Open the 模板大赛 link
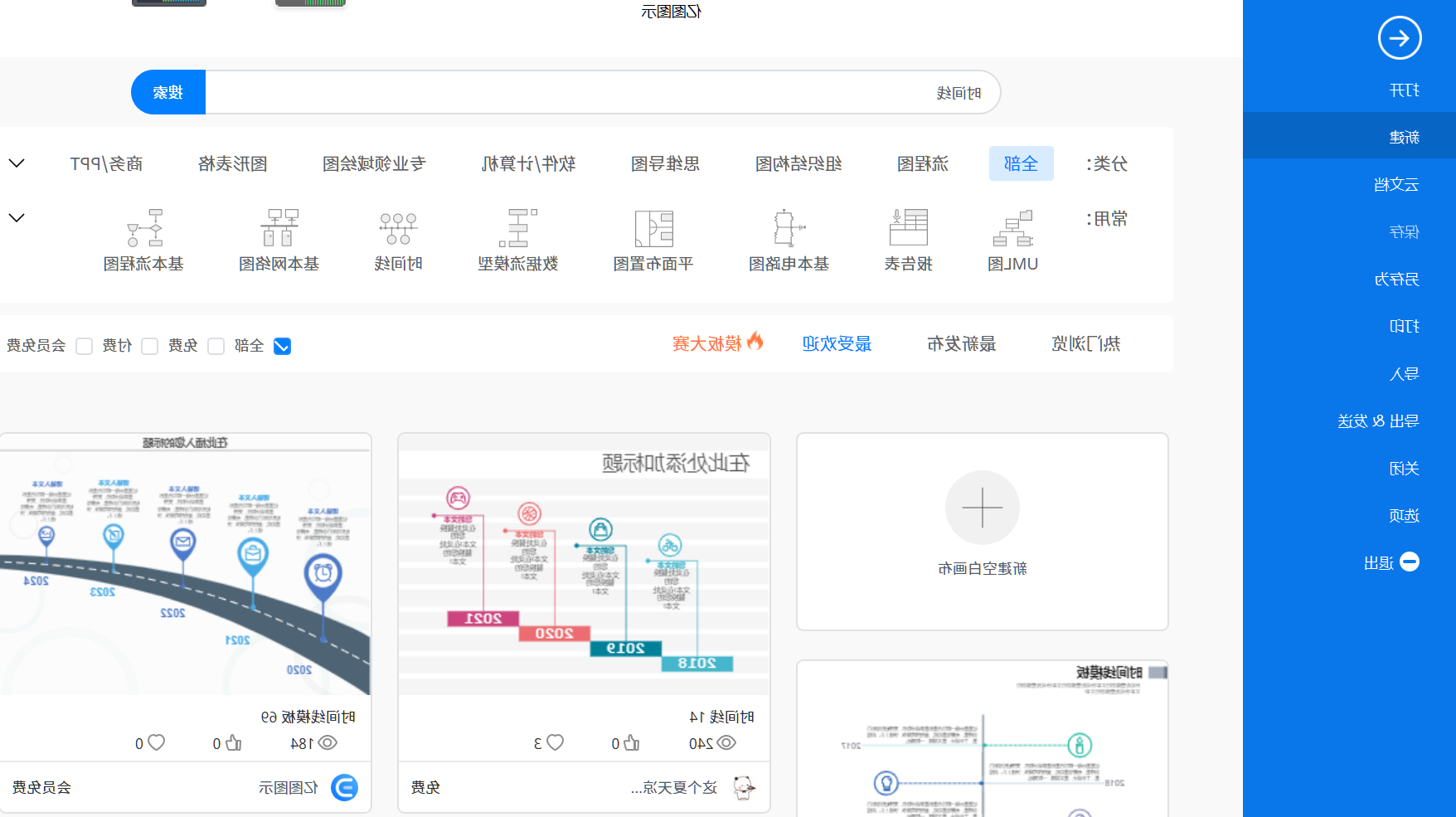This screenshot has width=1456, height=817. pyautogui.click(x=707, y=343)
